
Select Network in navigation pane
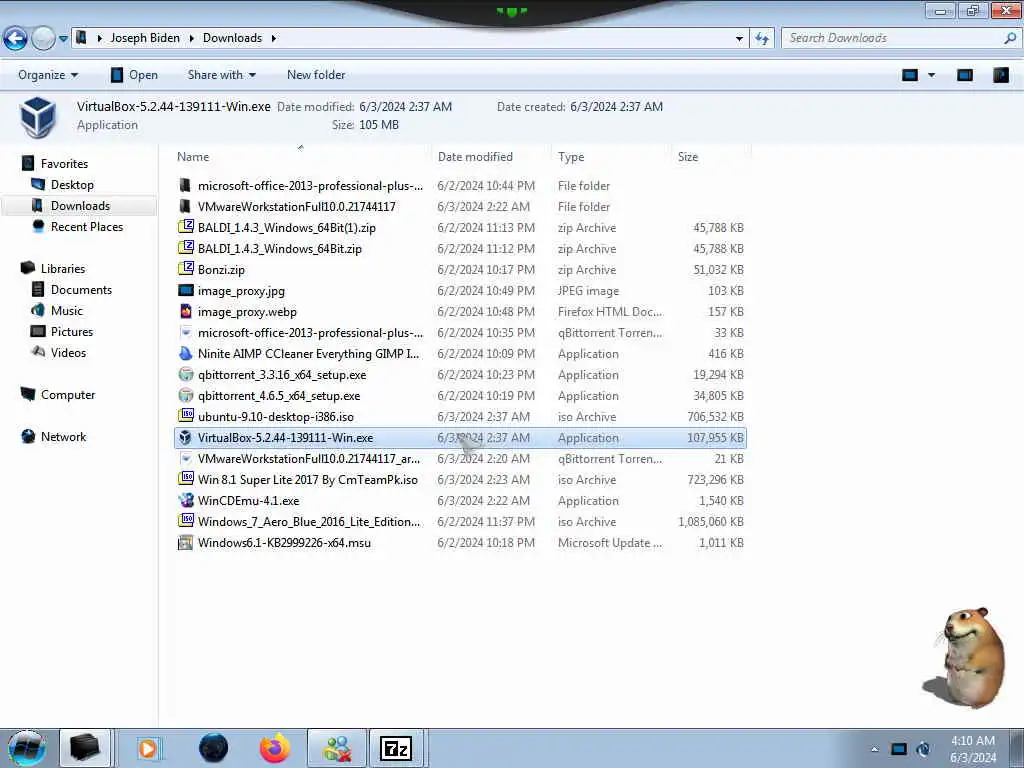tap(63, 436)
